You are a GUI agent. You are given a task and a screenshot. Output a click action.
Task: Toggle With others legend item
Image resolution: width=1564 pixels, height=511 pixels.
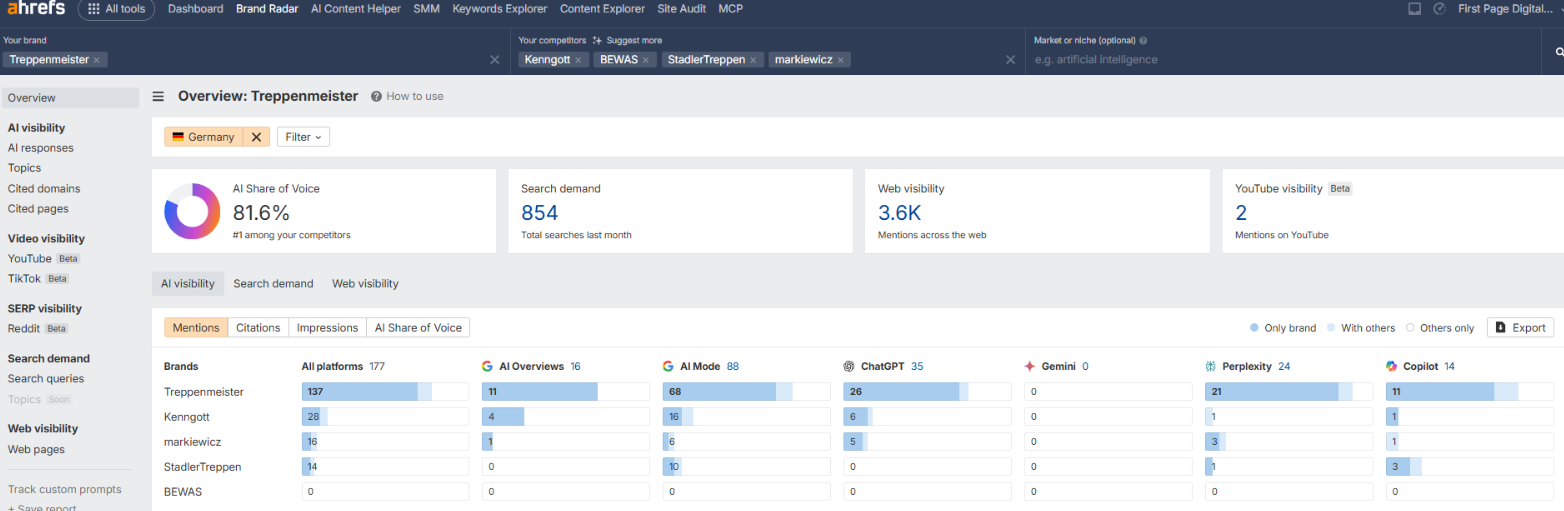pos(1361,327)
